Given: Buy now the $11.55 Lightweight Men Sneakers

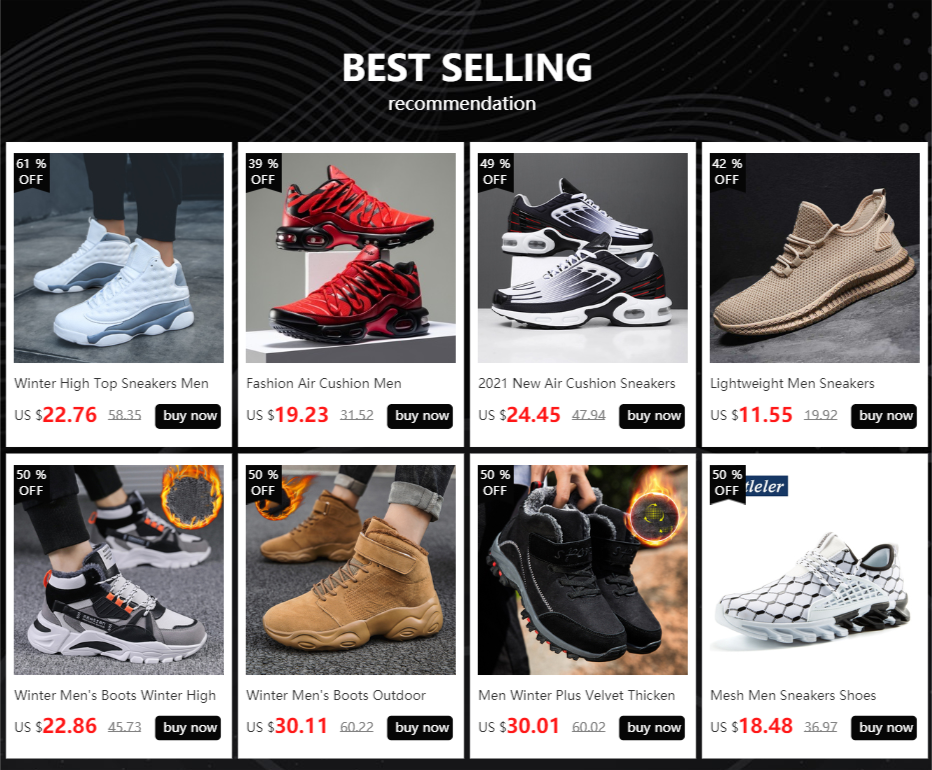Looking at the screenshot, I should [x=884, y=416].
